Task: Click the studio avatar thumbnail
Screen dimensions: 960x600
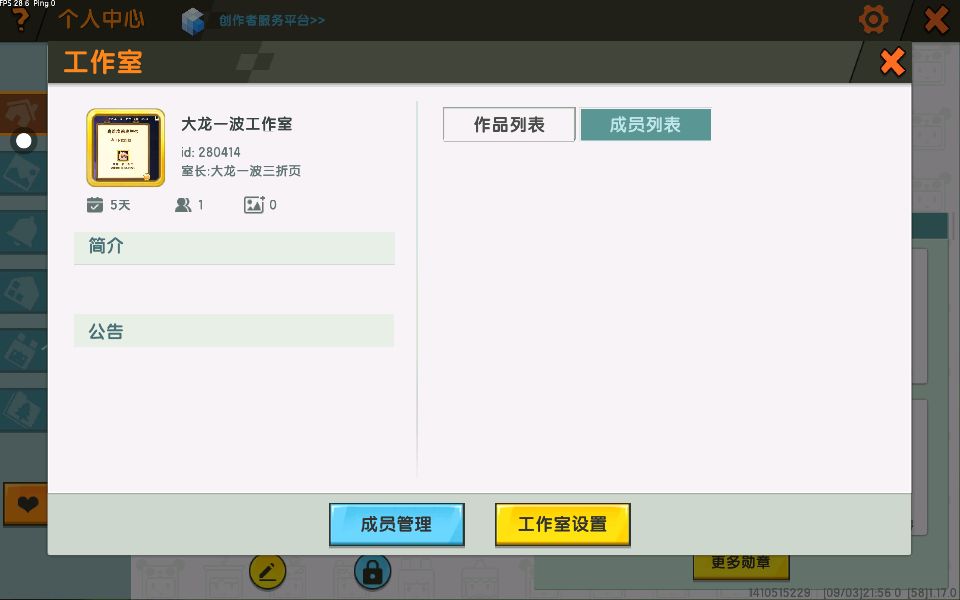Action: [126, 148]
